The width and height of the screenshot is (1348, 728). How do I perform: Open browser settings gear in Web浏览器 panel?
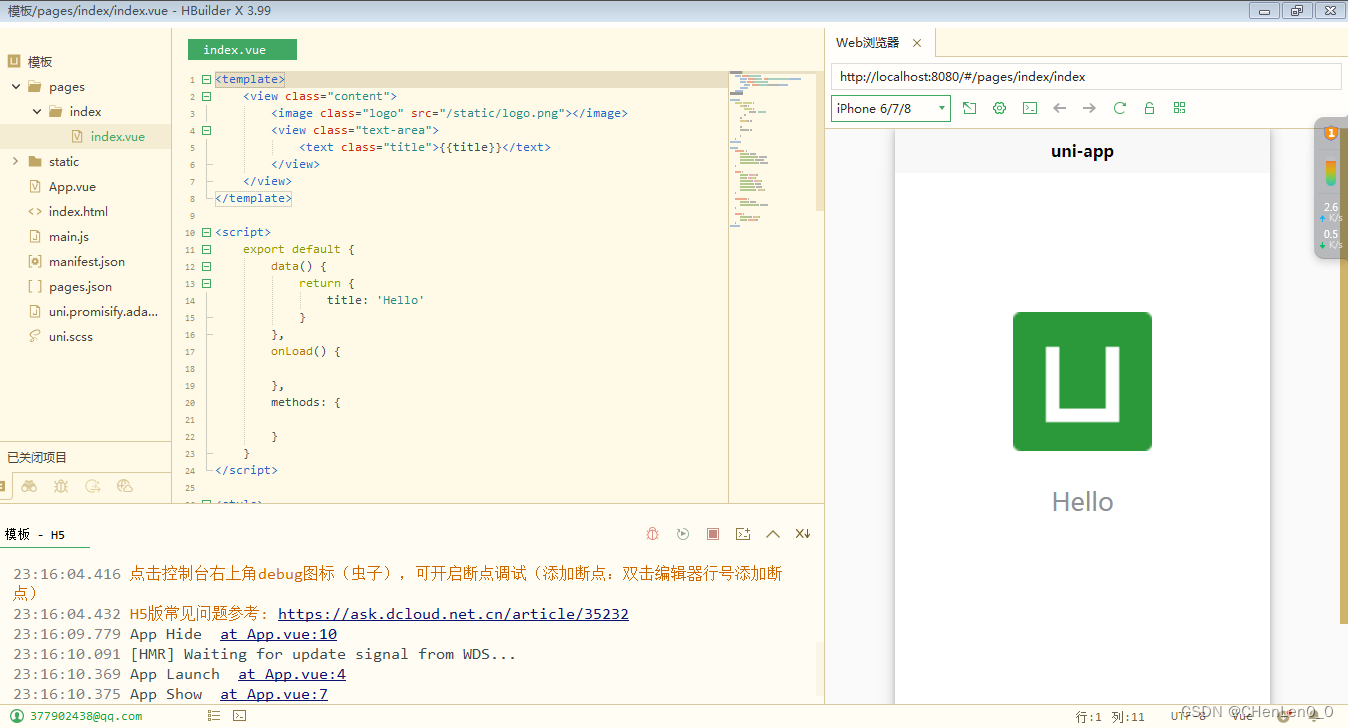pyautogui.click(x=999, y=108)
